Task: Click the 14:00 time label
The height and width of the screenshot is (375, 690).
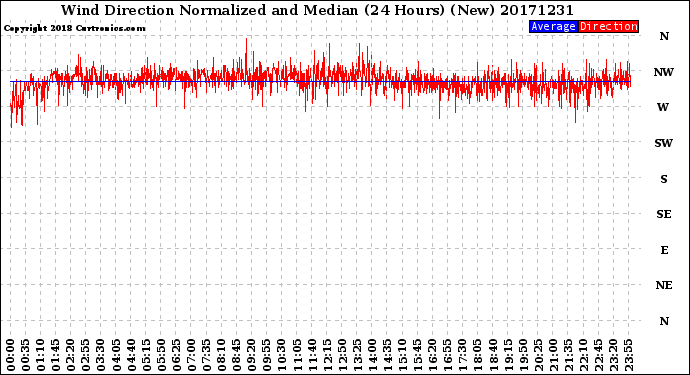Action: point(372,355)
